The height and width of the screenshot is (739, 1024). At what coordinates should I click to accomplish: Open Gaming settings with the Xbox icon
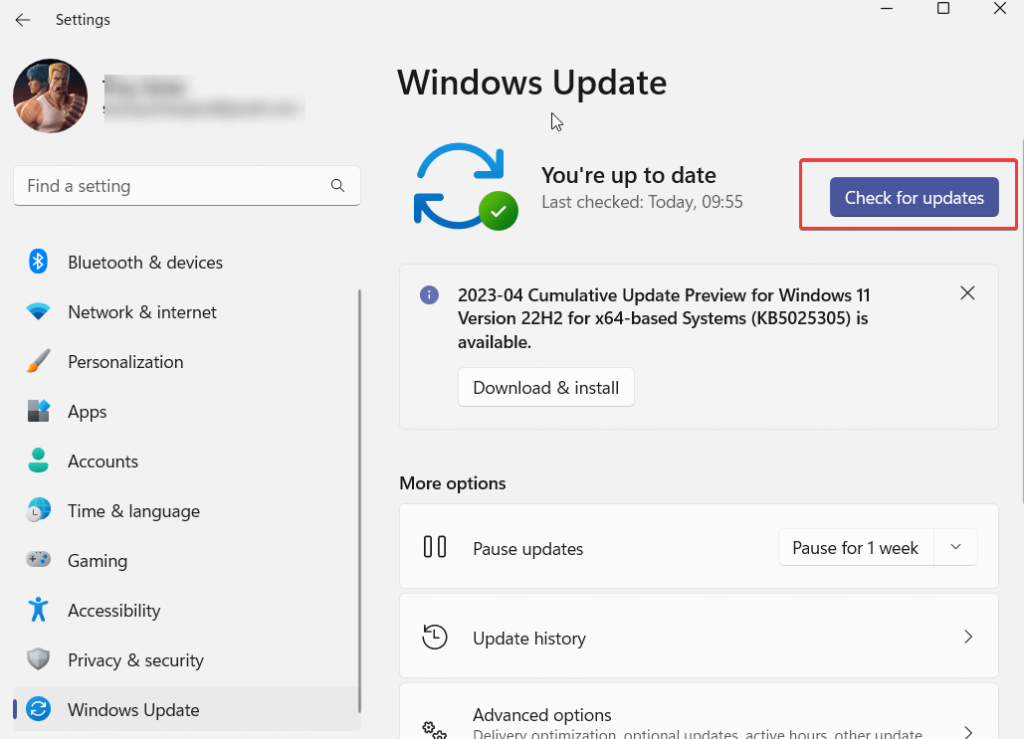point(37,560)
